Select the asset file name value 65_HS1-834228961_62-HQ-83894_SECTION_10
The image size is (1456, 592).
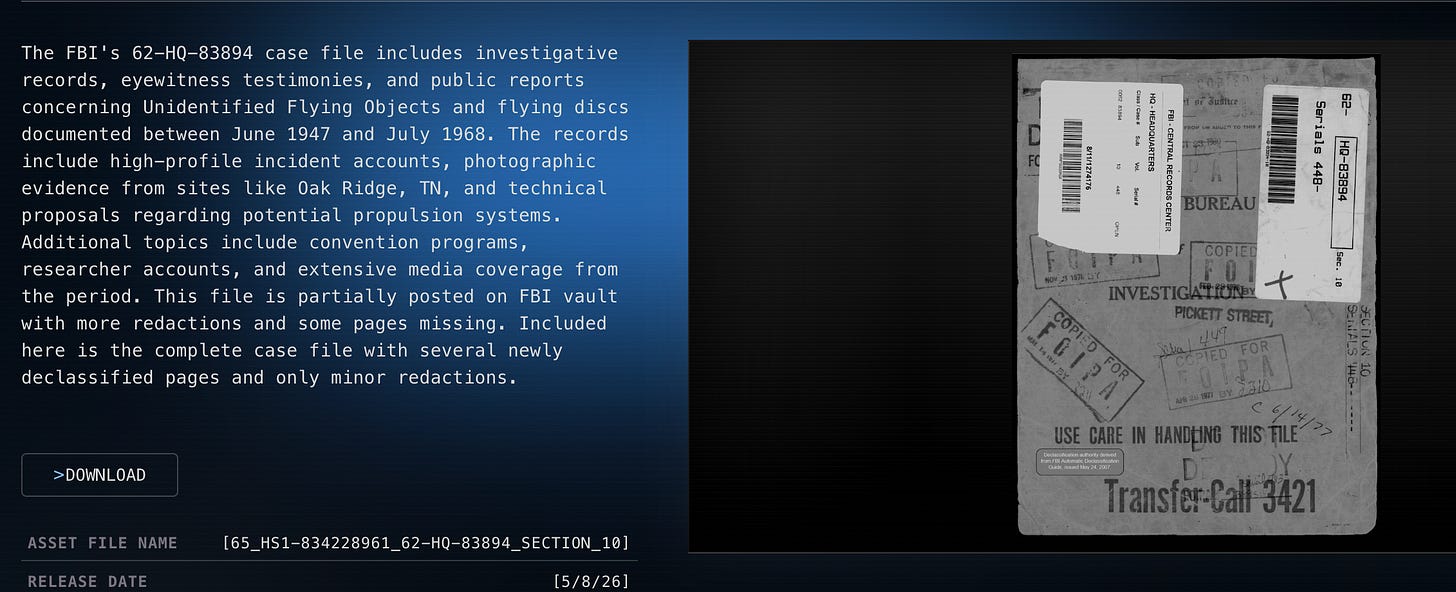427,543
